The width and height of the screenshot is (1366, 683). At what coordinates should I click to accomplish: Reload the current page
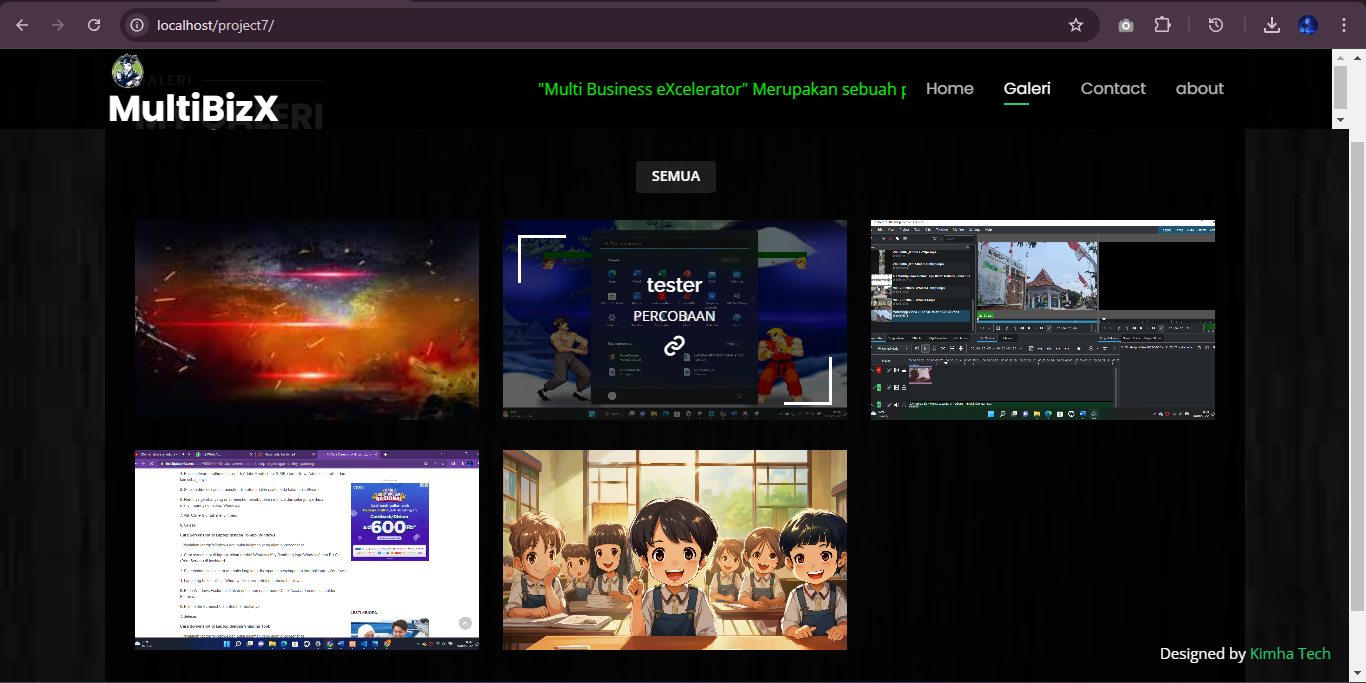(94, 25)
